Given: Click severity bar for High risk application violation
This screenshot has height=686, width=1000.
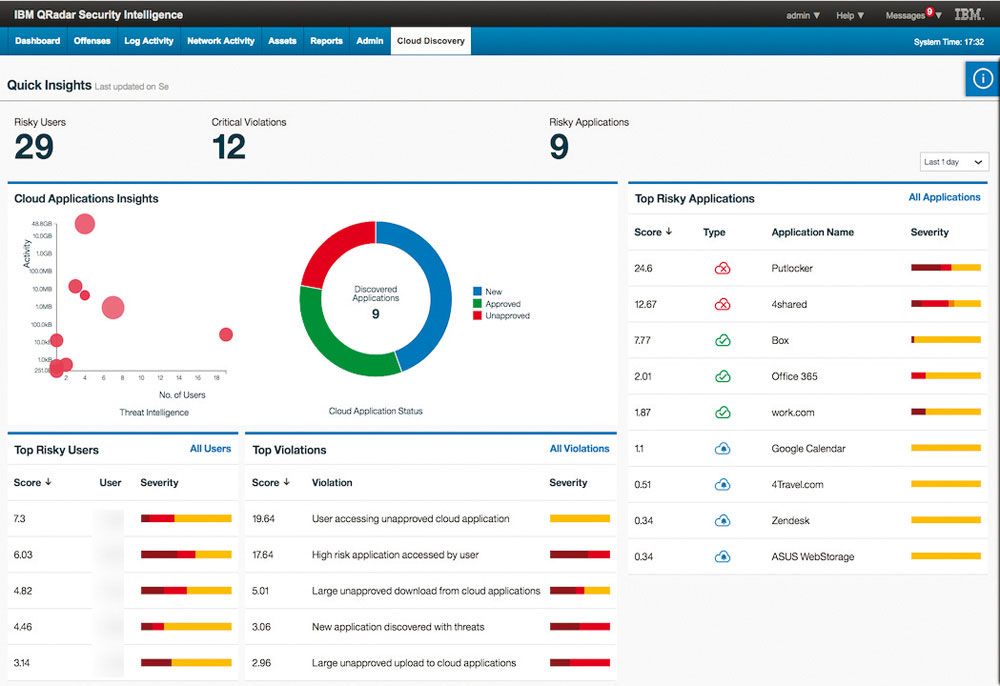Looking at the screenshot, I should point(580,555).
